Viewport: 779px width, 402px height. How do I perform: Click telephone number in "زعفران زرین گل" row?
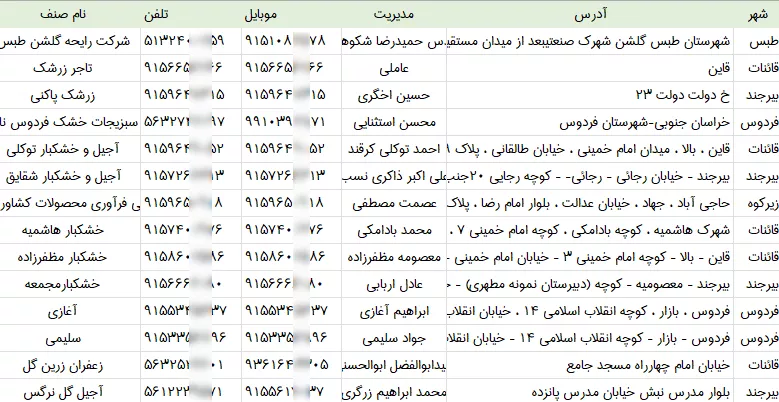(184, 366)
